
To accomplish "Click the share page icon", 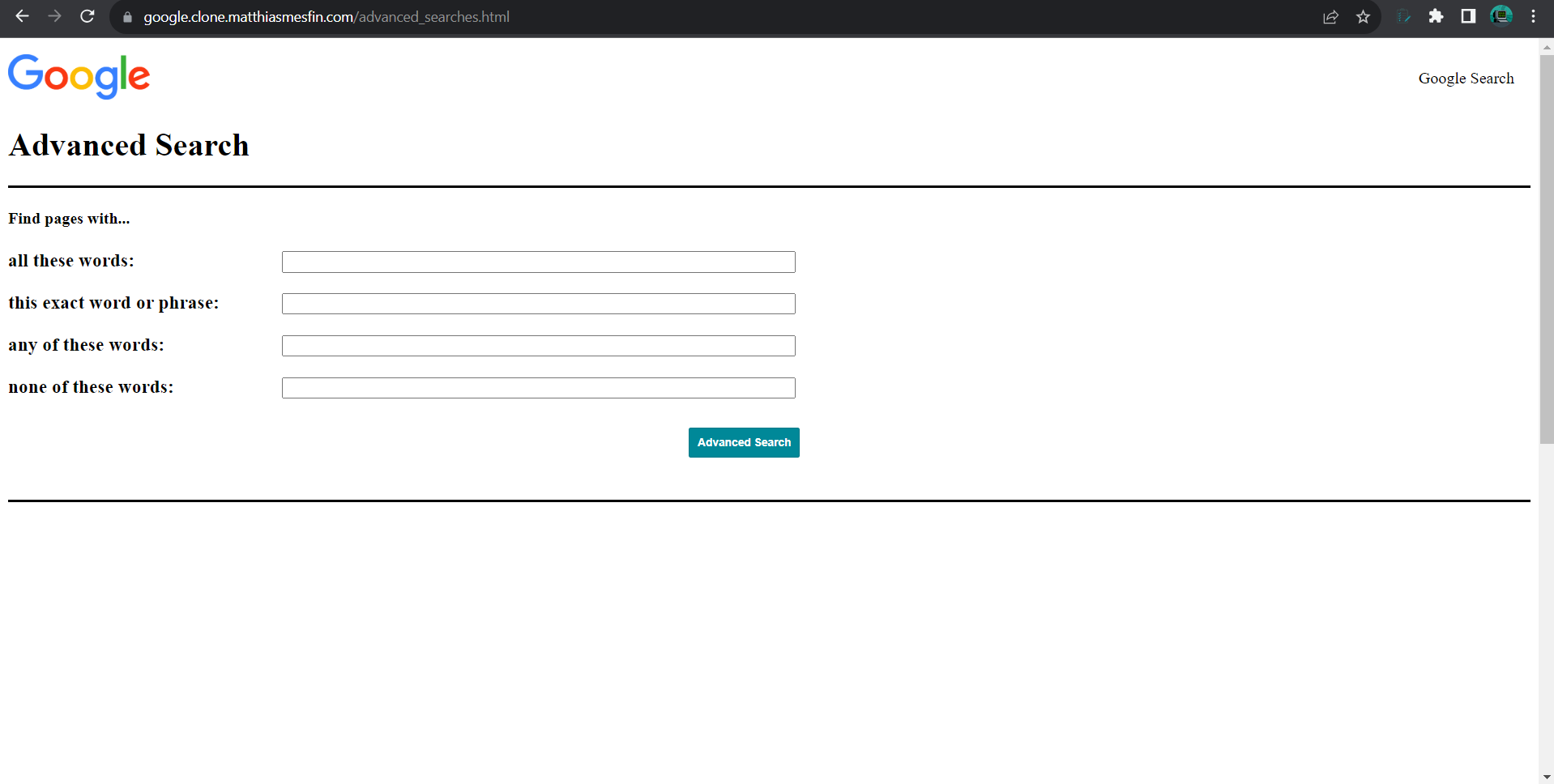I will tap(1330, 17).
